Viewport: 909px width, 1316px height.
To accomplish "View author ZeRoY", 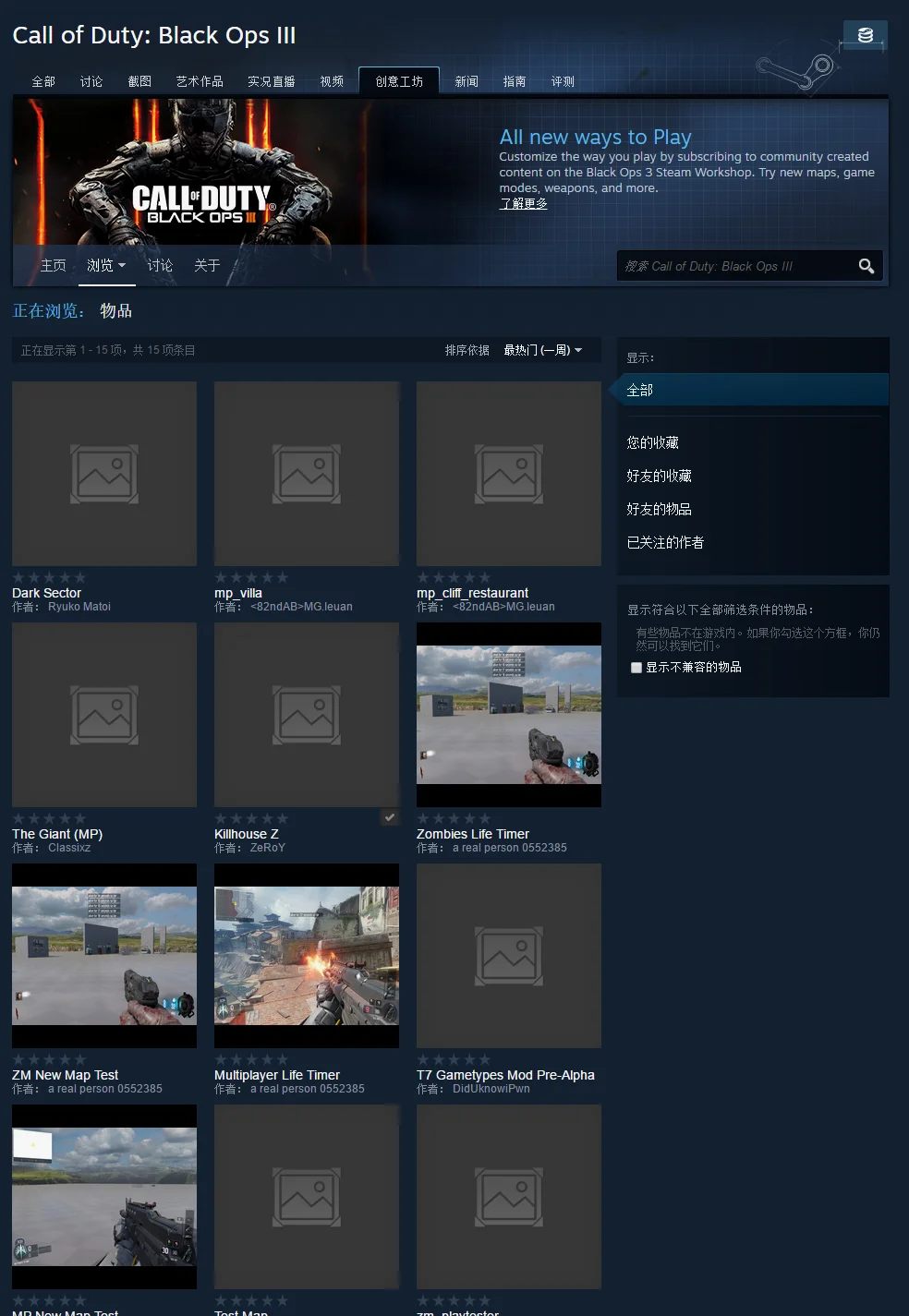I will (268, 848).
